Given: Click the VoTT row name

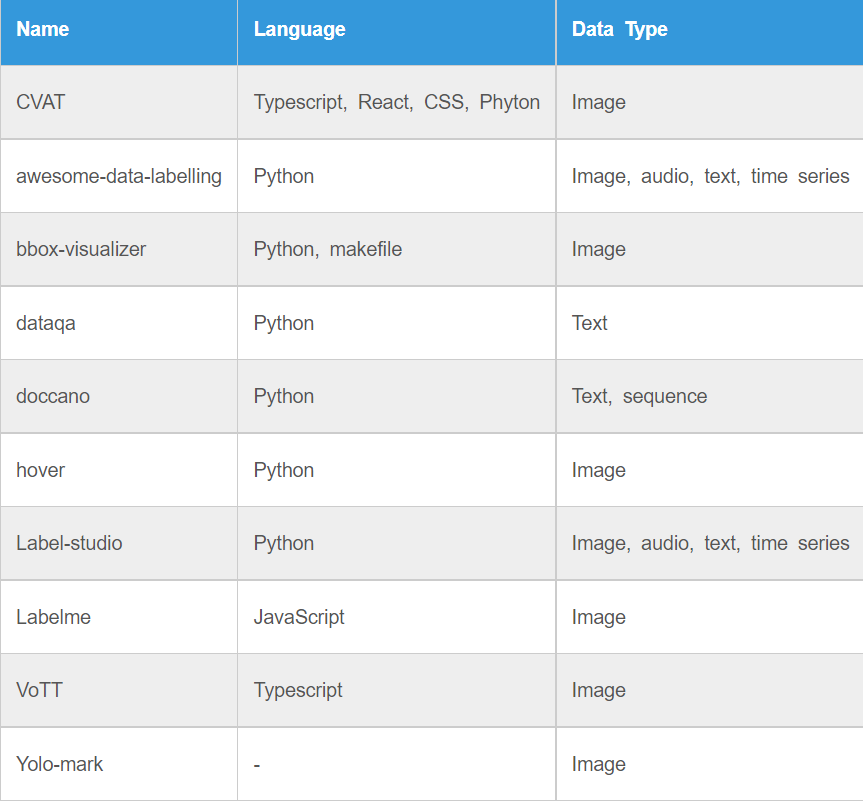Looking at the screenshot, I should pos(38,690).
